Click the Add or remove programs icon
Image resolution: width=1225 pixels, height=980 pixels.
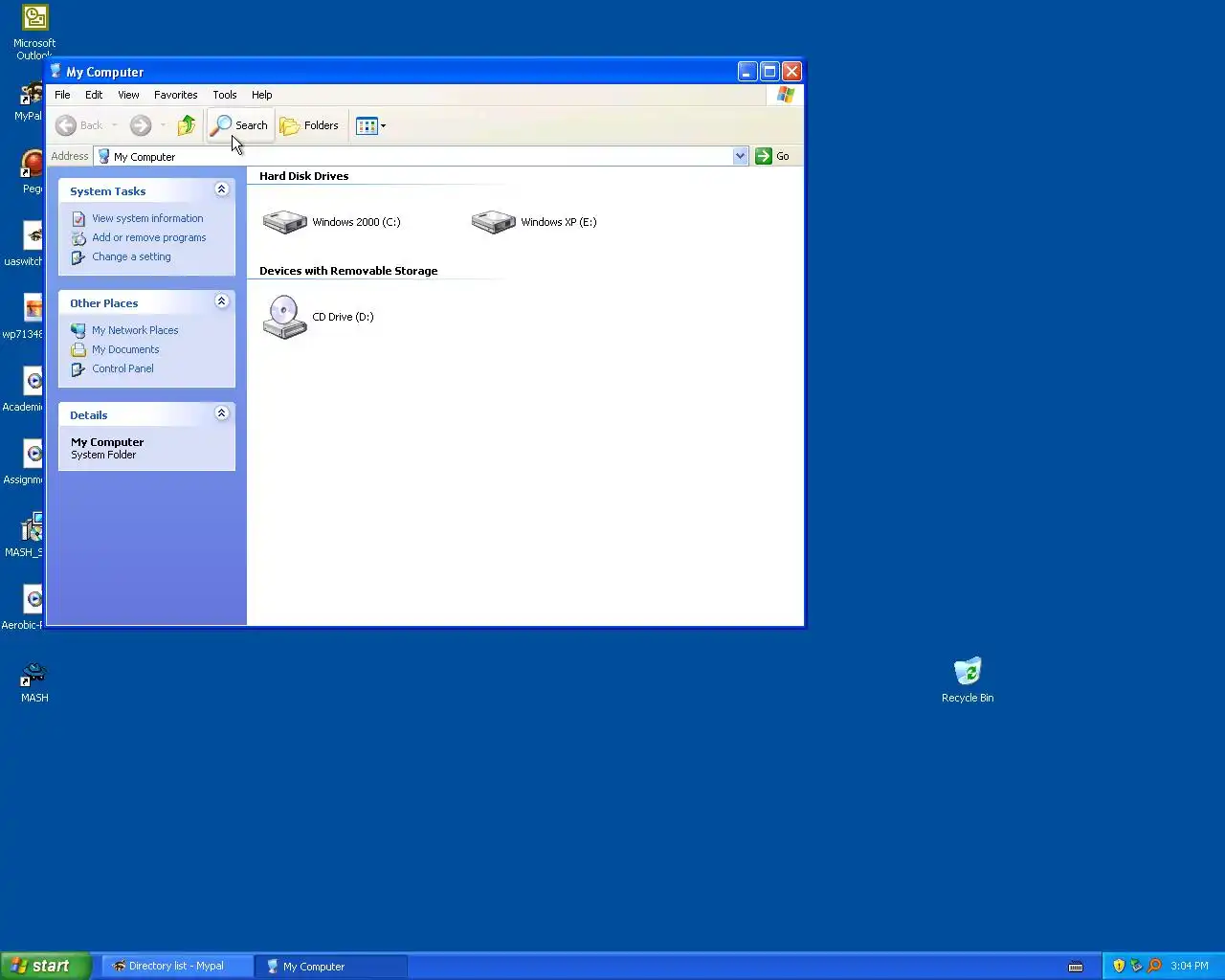(78, 238)
